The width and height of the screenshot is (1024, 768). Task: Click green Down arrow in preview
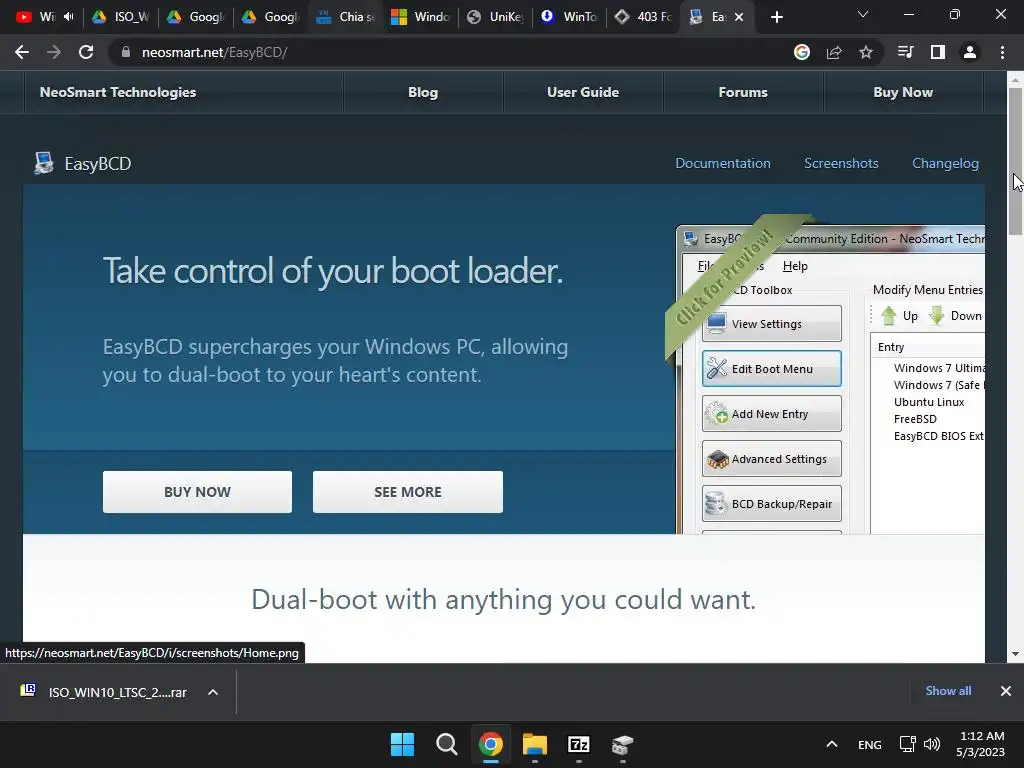[936, 315]
